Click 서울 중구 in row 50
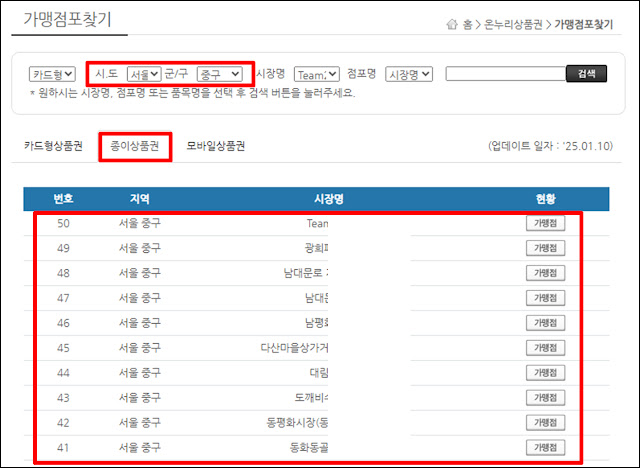The width and height of the screenshot is (640, 468). (140, 223)
